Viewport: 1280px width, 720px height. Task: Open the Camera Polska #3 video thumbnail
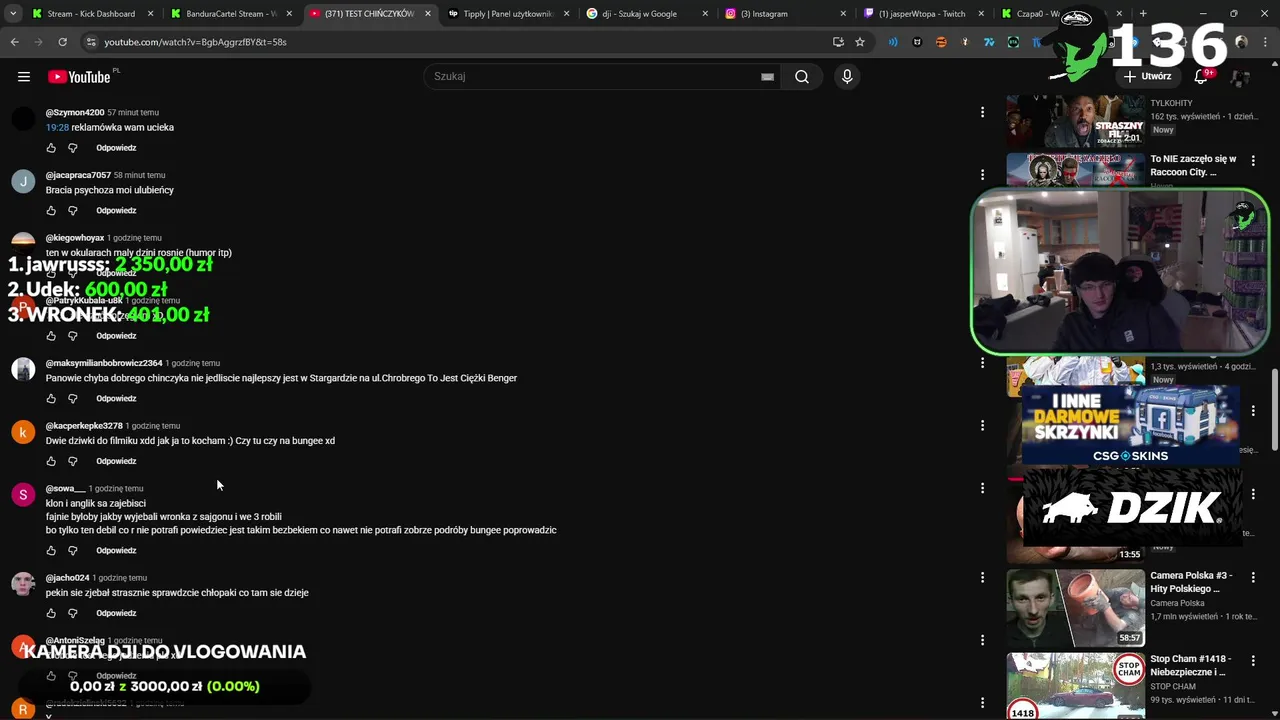pos(1075,608)
